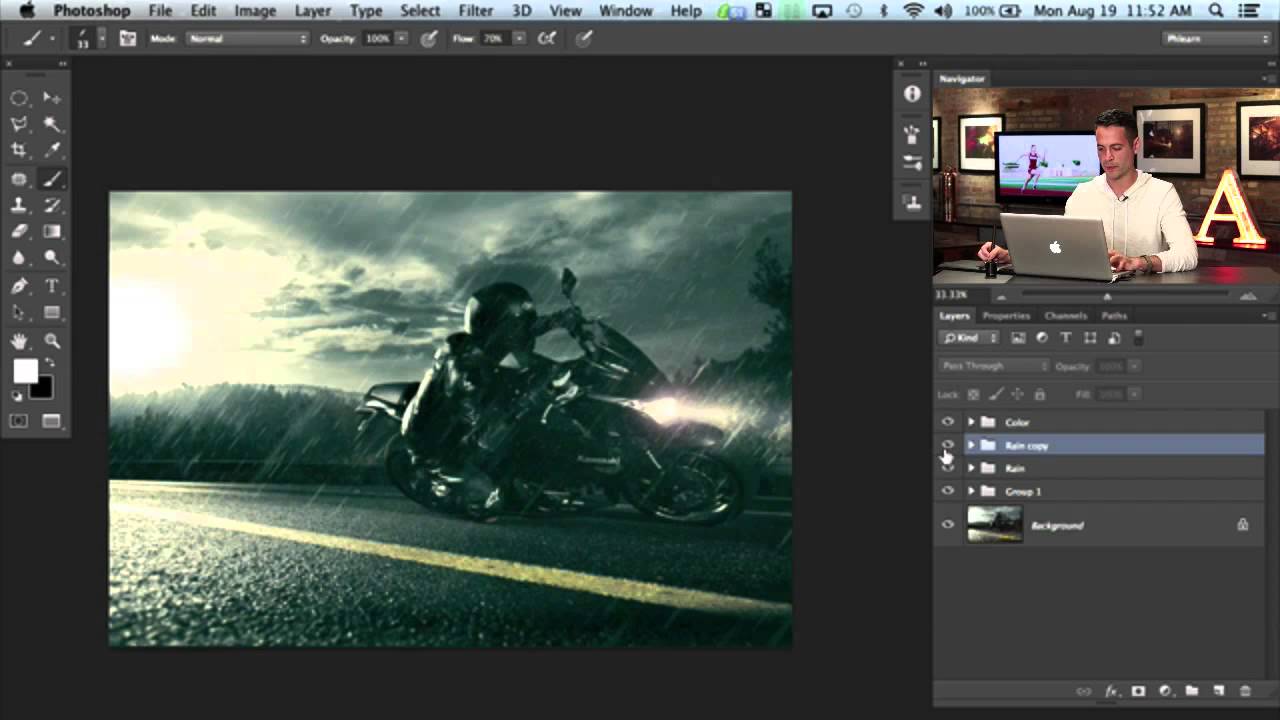Create a new group folder
1280x720 pixels.
1192,691
